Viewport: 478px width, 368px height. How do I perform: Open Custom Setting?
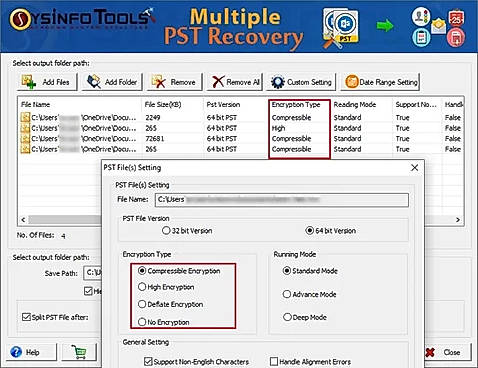(x=301, y=82)
